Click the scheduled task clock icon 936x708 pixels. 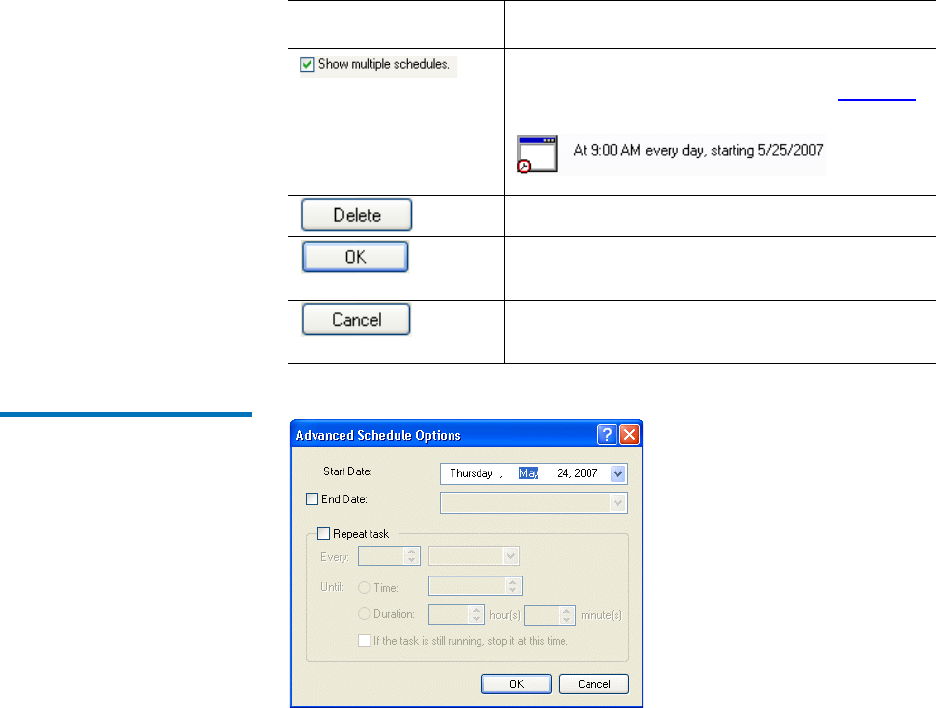(537, 154)
